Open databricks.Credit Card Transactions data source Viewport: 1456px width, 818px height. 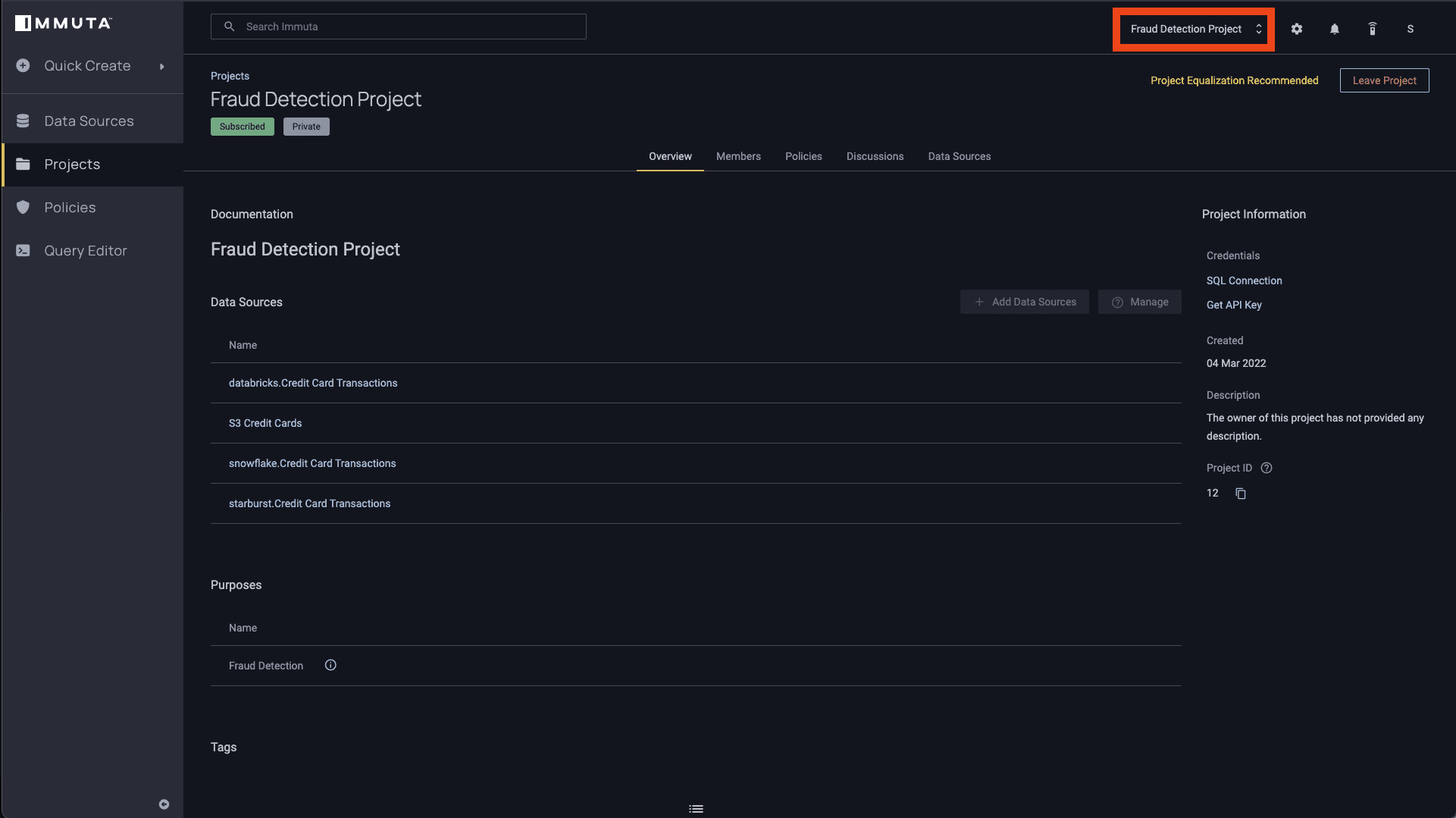[x=313, y=383]
